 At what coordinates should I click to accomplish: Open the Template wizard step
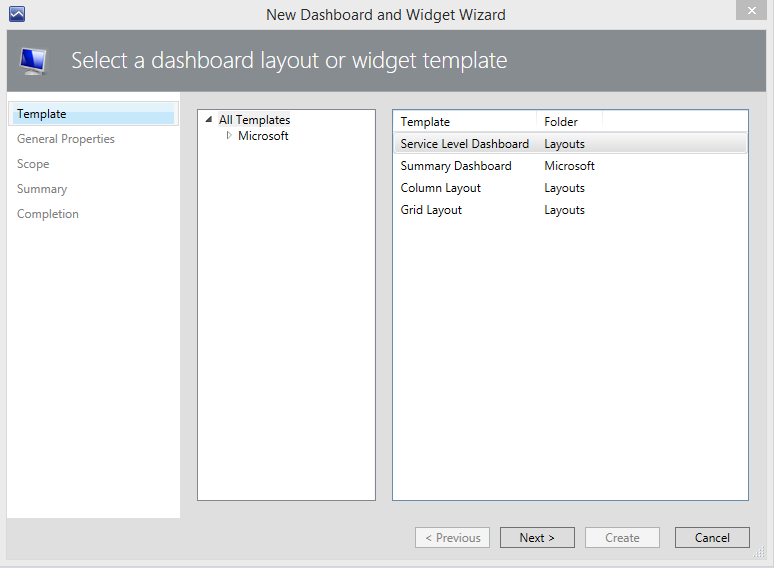tap(94, 114)
